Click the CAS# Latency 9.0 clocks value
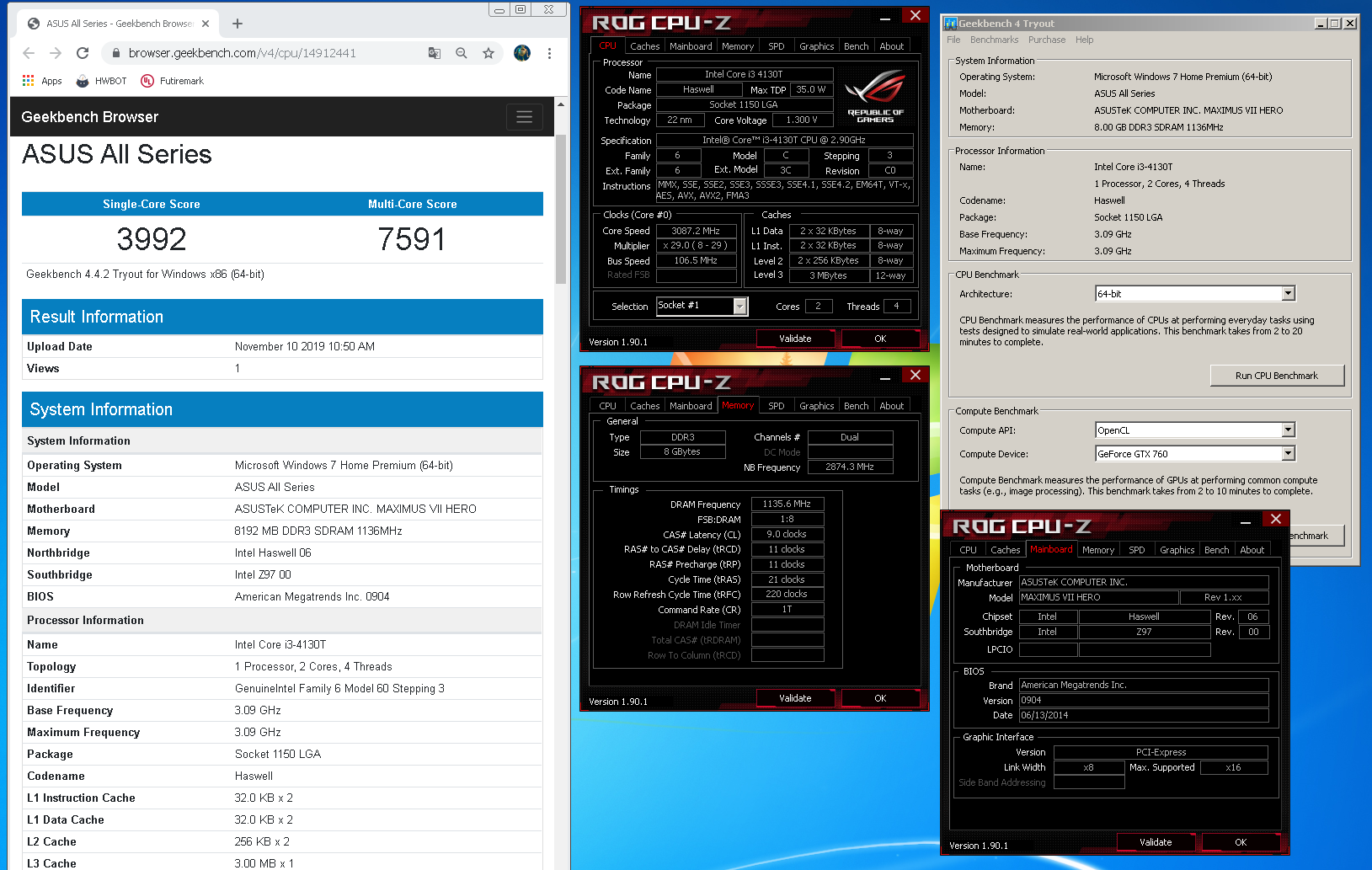Screen dimensions: 1372x870 [787, 534]
